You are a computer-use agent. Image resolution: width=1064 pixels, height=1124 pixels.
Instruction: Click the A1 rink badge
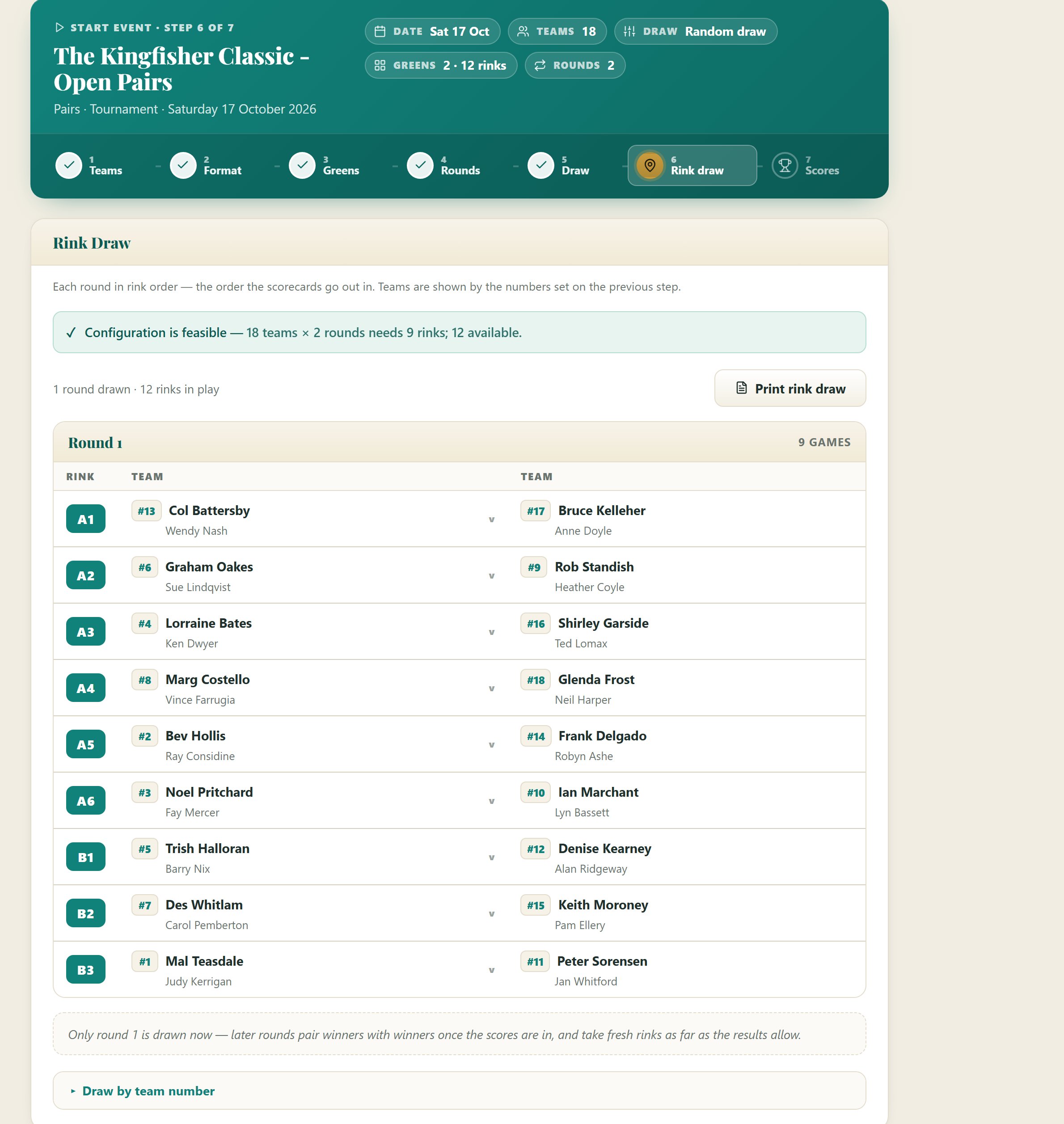tap(86, 519)
